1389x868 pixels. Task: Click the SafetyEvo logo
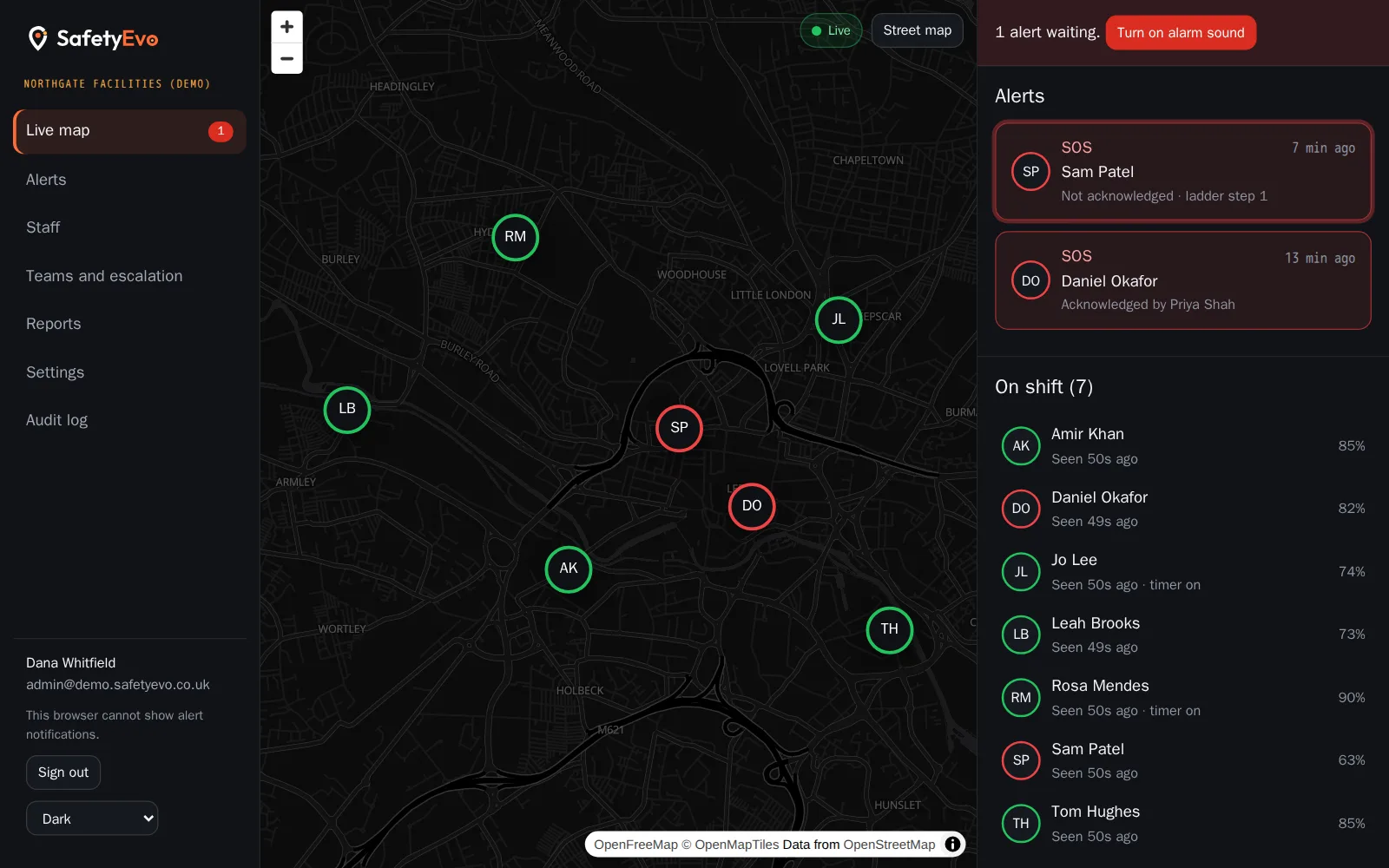pyautogui.click(x=93, y=38)
